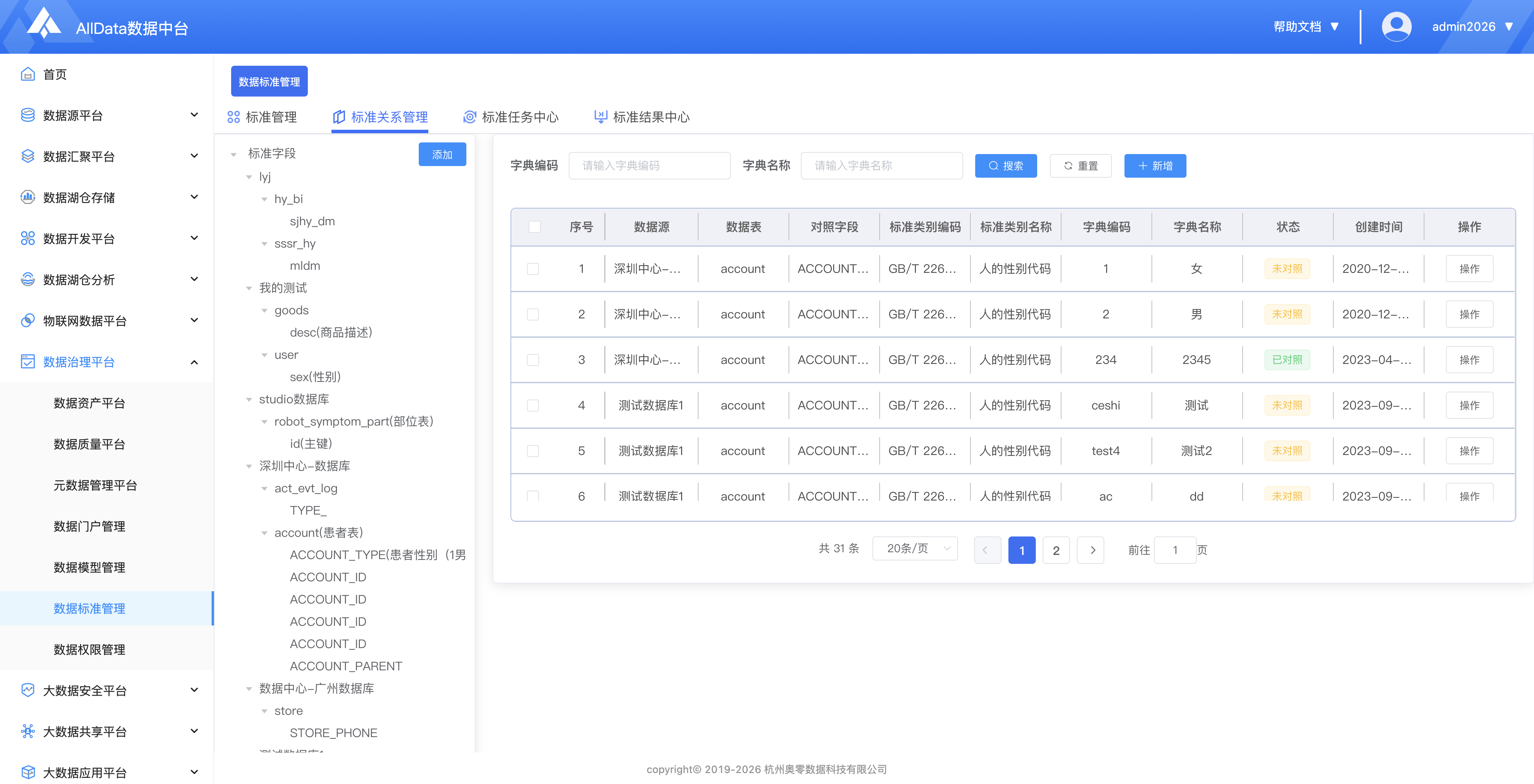Click the 数据汇聚平台 layers icon
Viewport: 1534px width, 784px height.
click(x=27, y=156)
